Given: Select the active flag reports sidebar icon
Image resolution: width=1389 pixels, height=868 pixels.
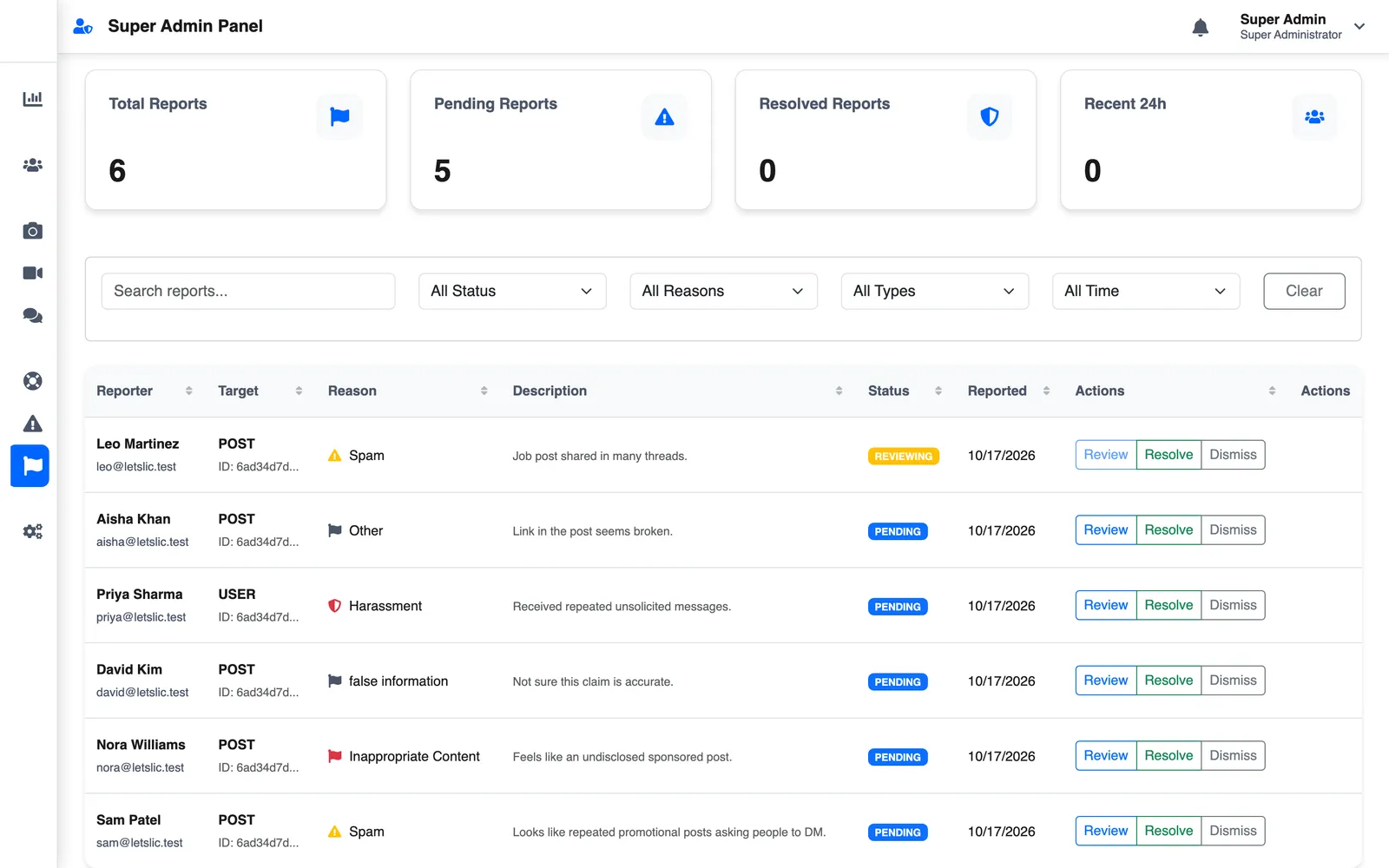Looking at the screenshot, I should coord(30,466).
